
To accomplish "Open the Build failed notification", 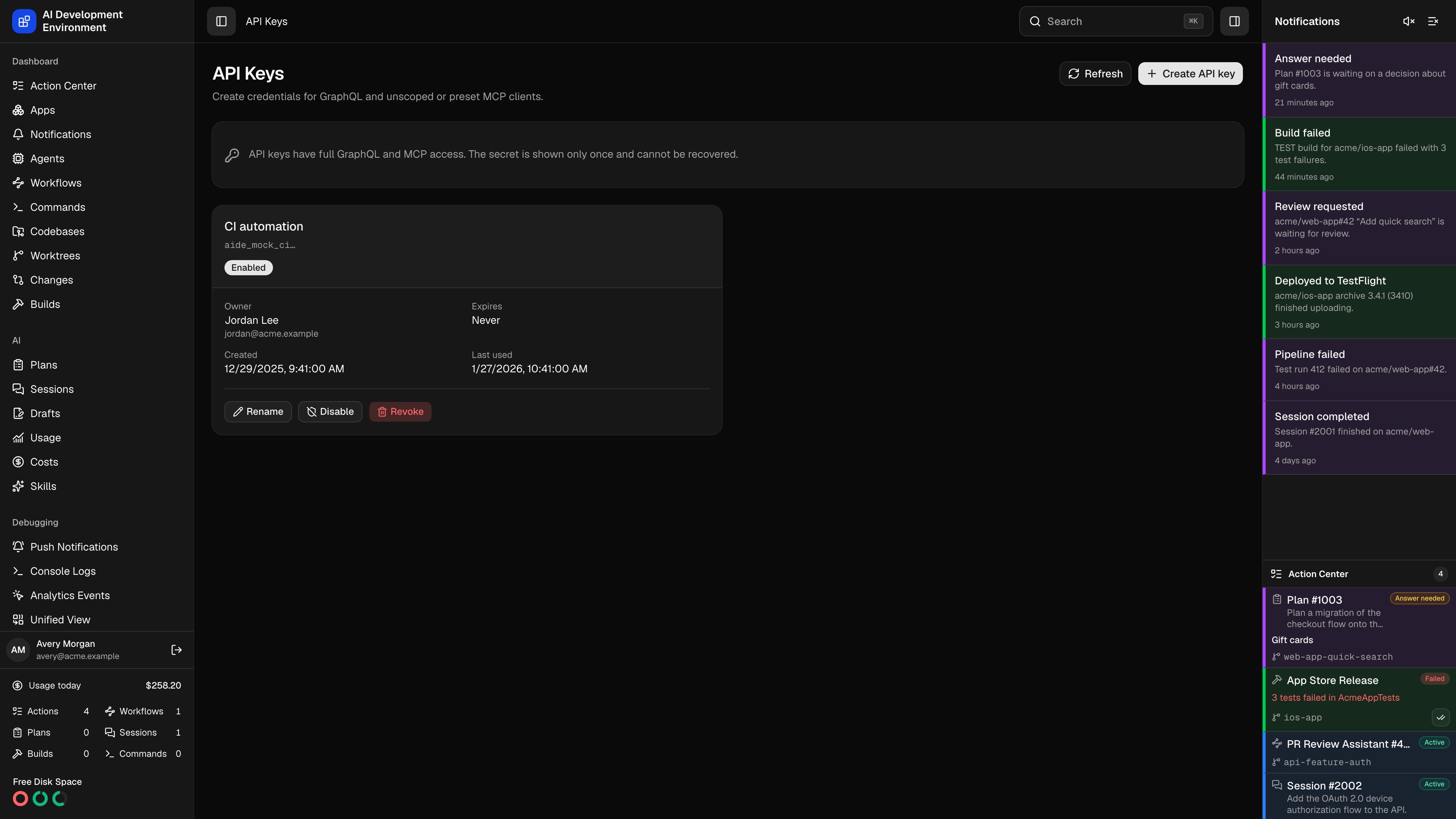I will [x=1359, y=154].
